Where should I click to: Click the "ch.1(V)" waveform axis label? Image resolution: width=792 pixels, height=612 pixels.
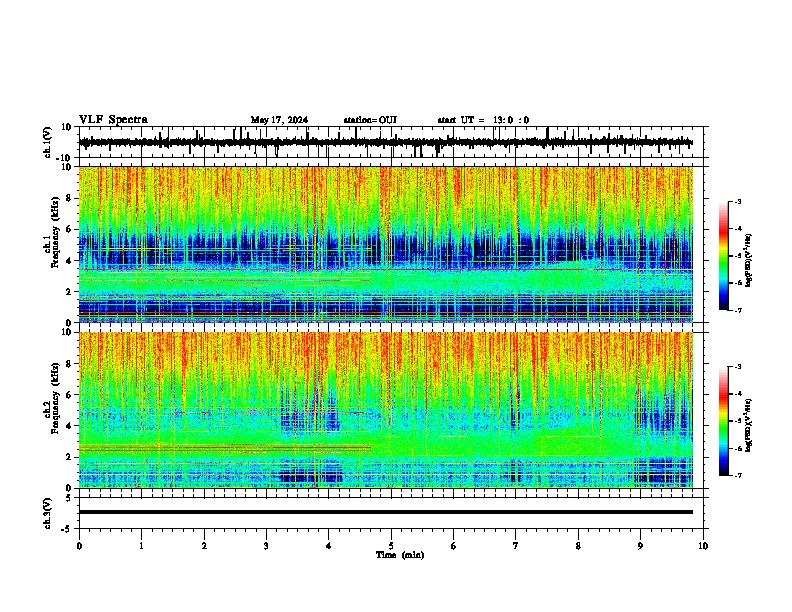pyautogui.click(x=48, y=142)
